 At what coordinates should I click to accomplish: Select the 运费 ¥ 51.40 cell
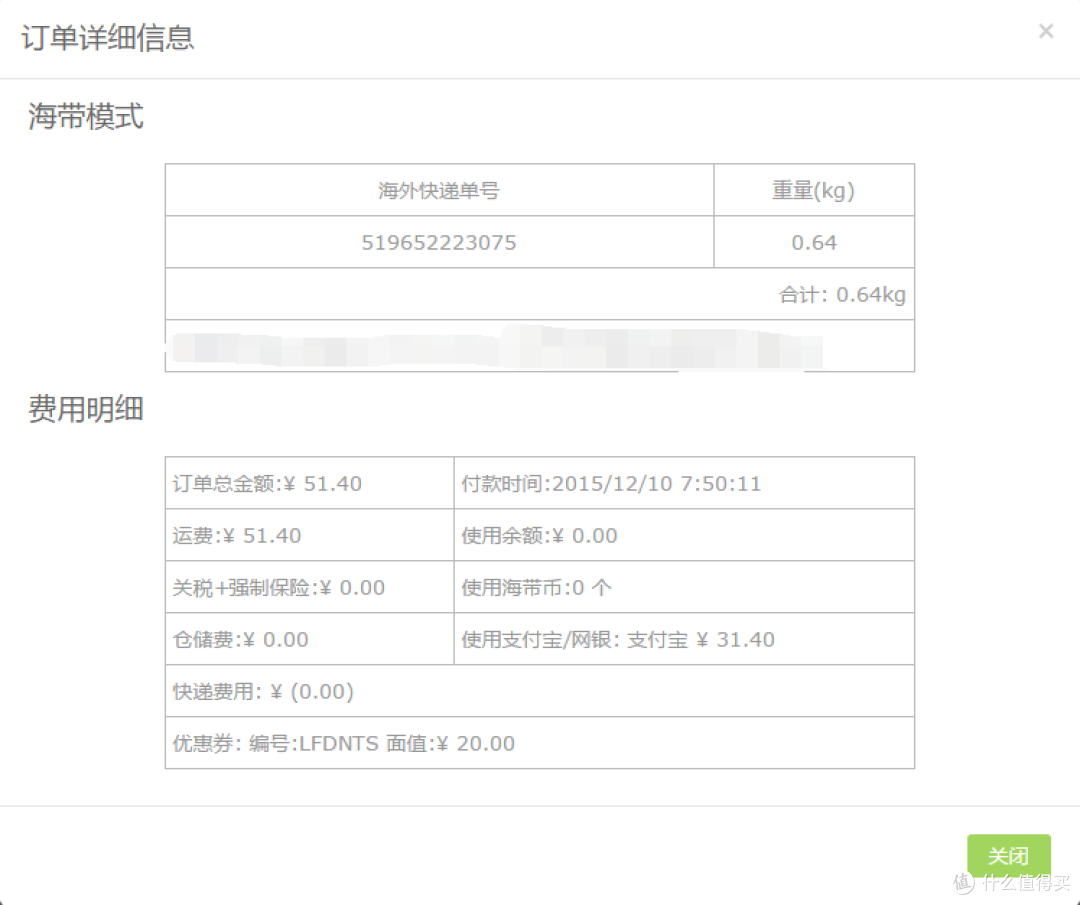(309, 535)
